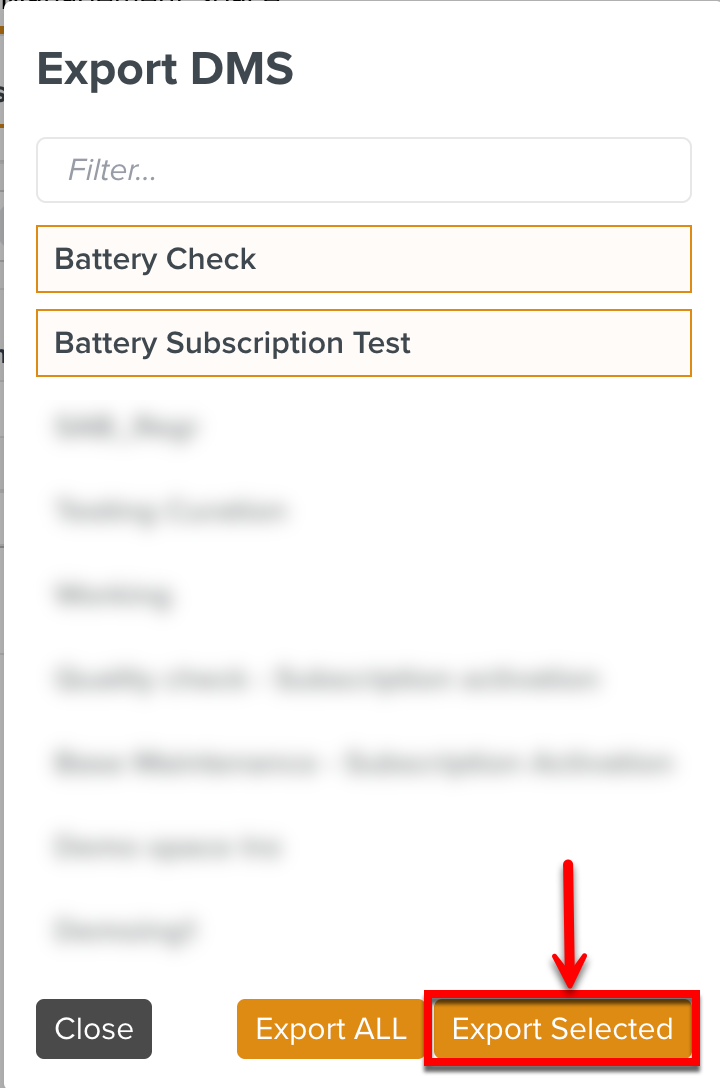Close the Export DMS dialog
Image resolution: width=720 pixels, height=1088 pixels.
(x=94, y=1028)
